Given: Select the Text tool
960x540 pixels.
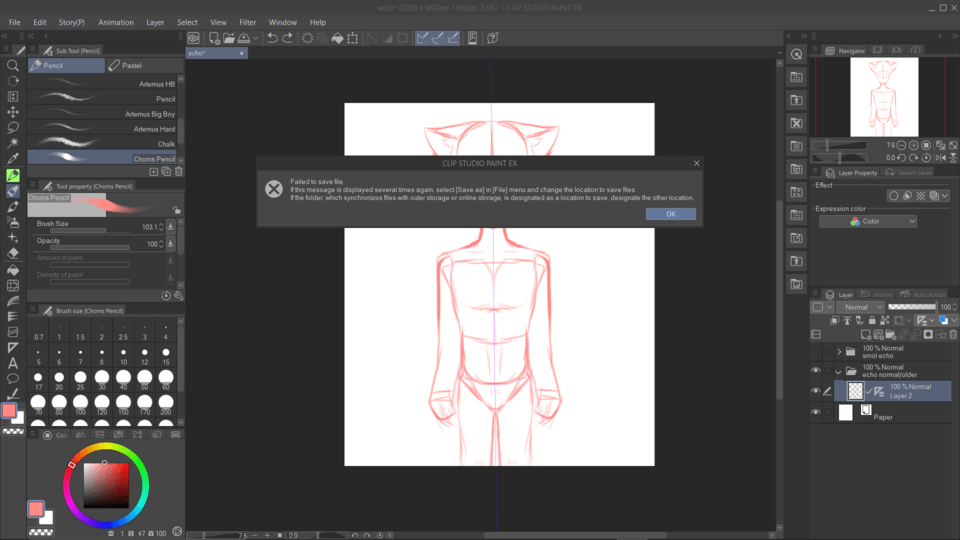Looking at the screenshot, I should [12, 363].
